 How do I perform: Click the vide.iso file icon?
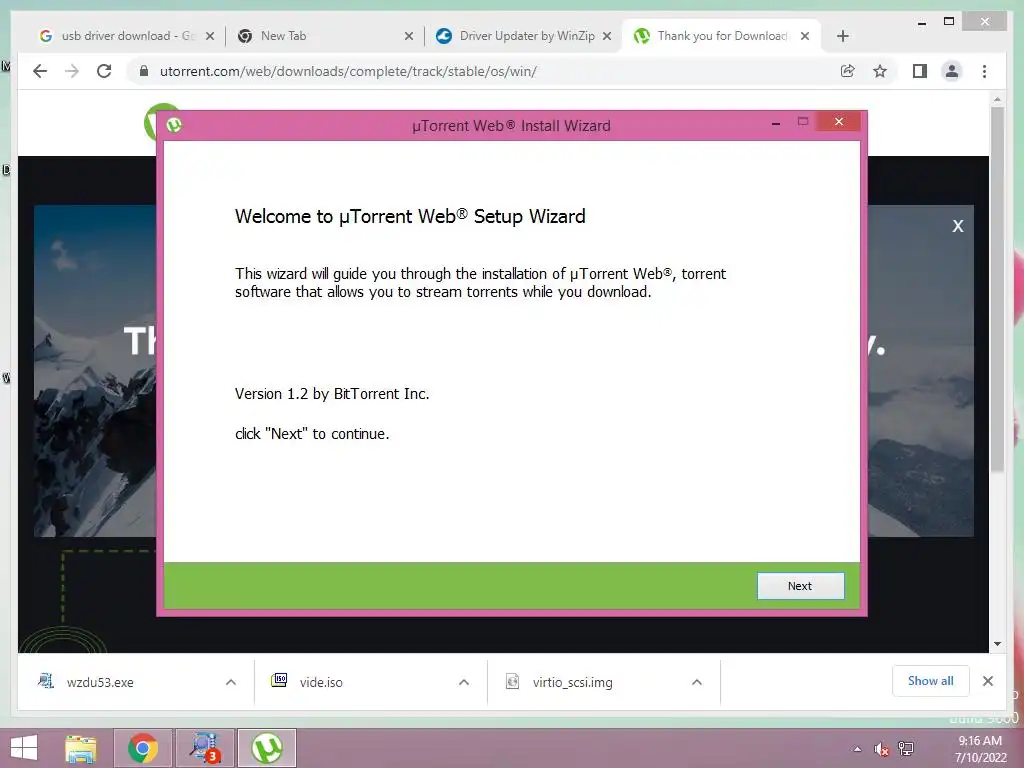[279, 680]
